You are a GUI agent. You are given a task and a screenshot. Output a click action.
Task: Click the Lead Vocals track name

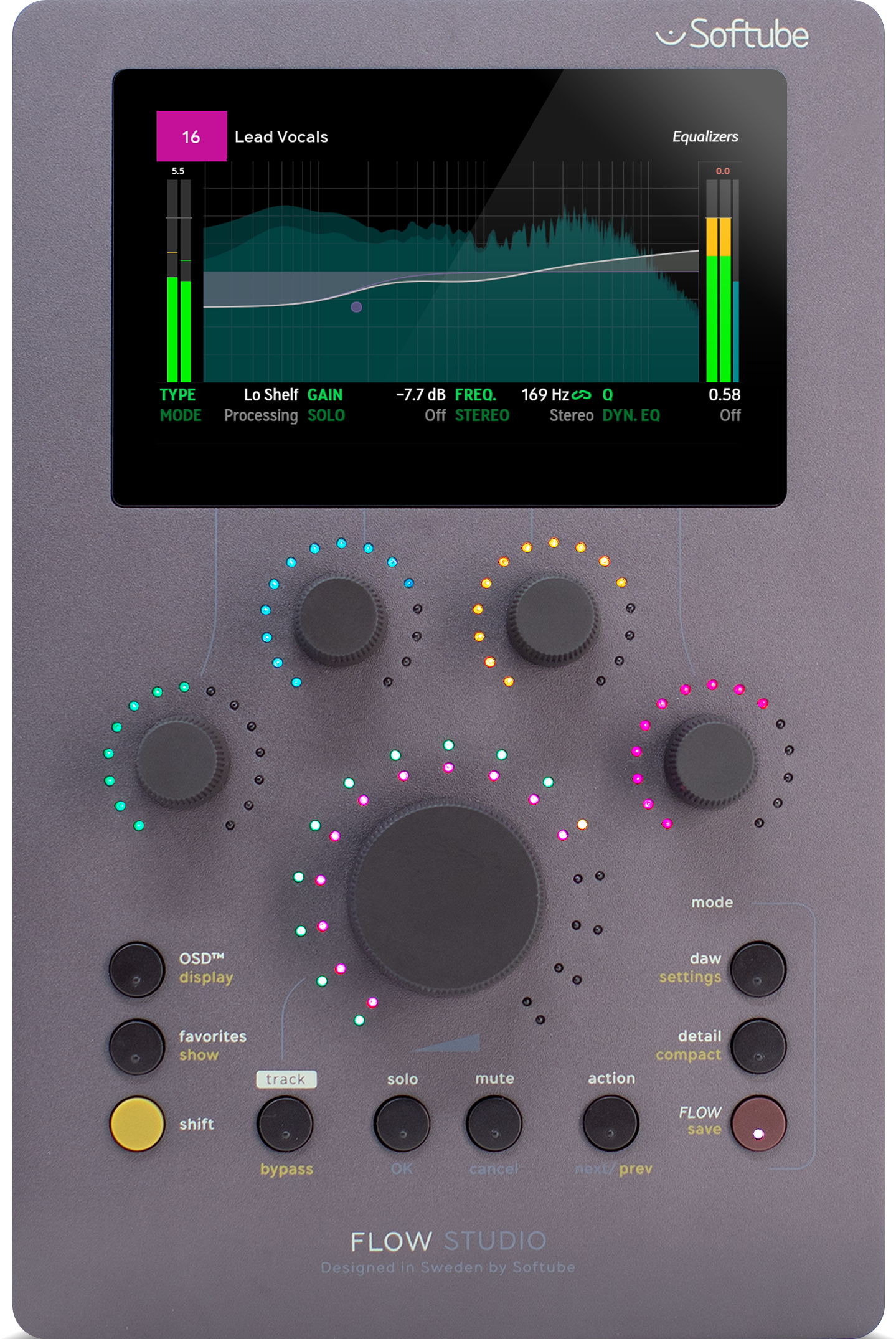pyautogui.click(x=281, y=137)
